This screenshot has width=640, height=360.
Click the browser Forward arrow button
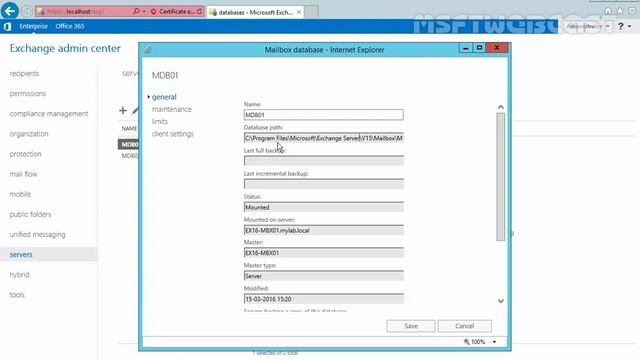27,11
